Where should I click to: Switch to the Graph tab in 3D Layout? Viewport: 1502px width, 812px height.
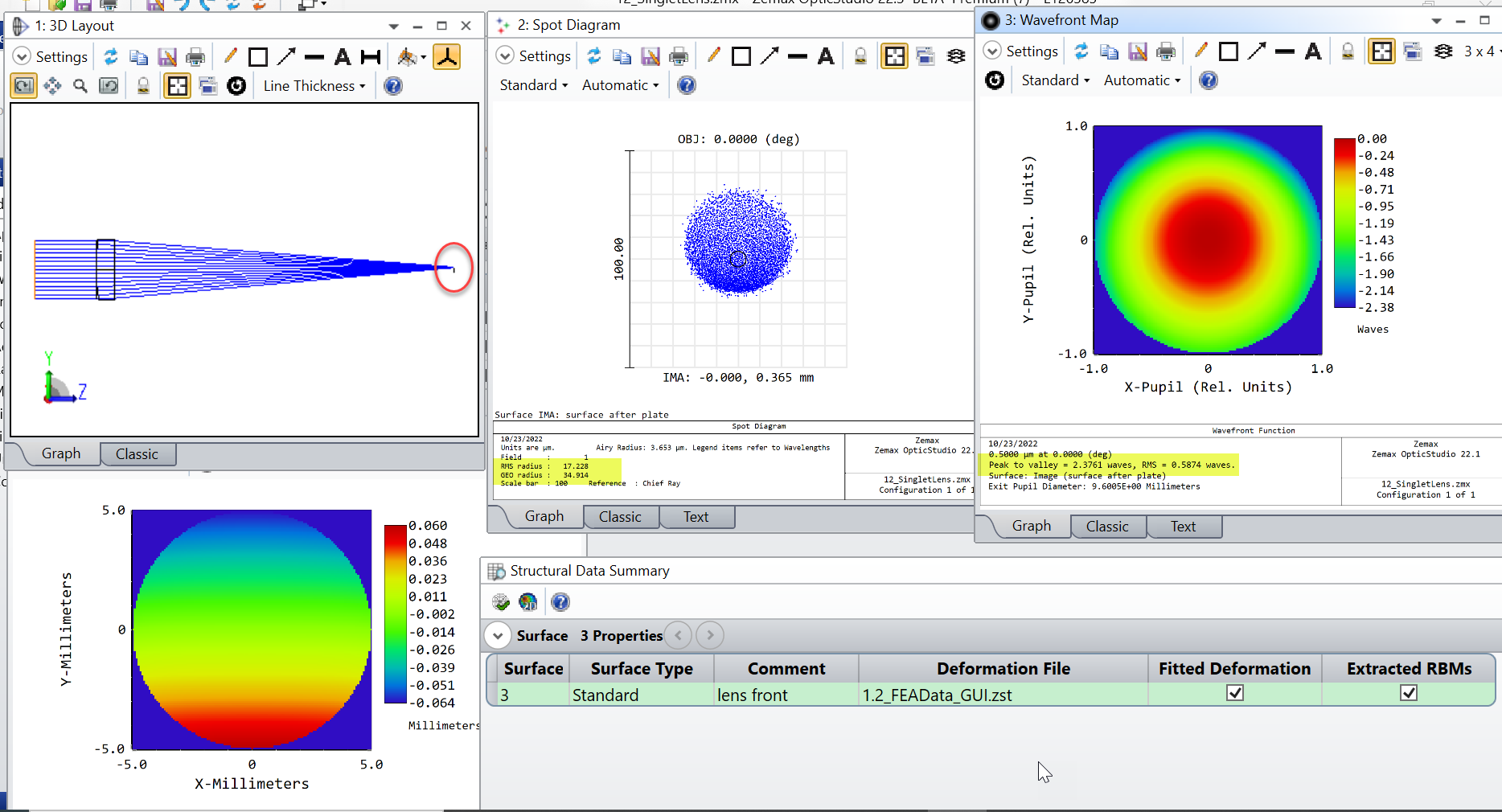pyautogui.click(x=61, y=453)
